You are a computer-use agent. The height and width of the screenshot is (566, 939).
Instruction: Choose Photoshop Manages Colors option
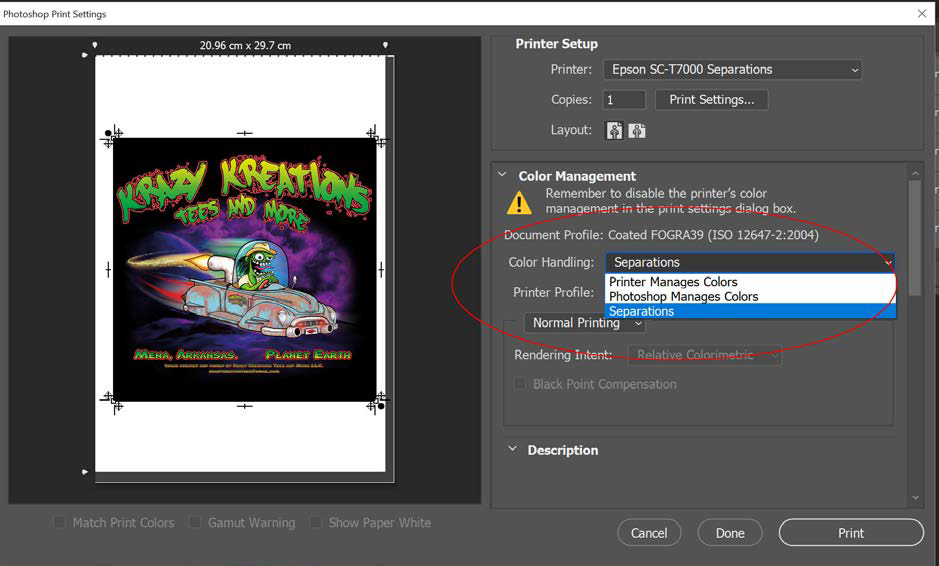[750, 296]
